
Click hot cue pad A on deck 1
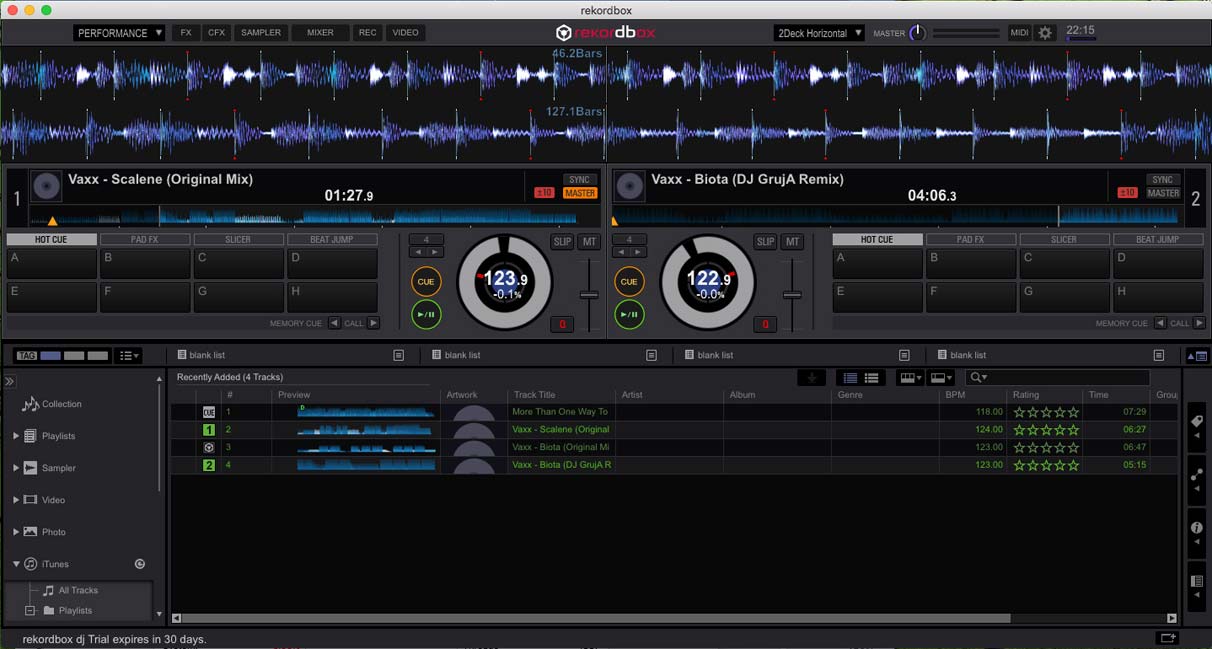[52, 264]
